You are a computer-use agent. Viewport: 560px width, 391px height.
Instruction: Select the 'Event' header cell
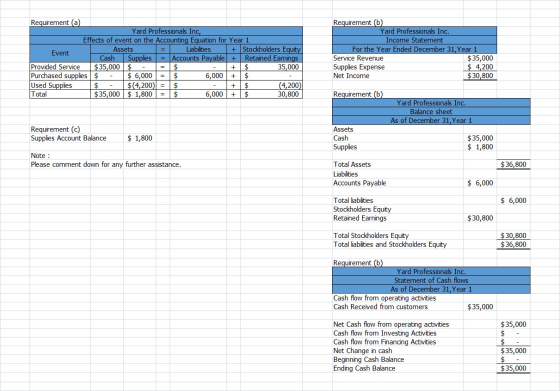(60, 53)
